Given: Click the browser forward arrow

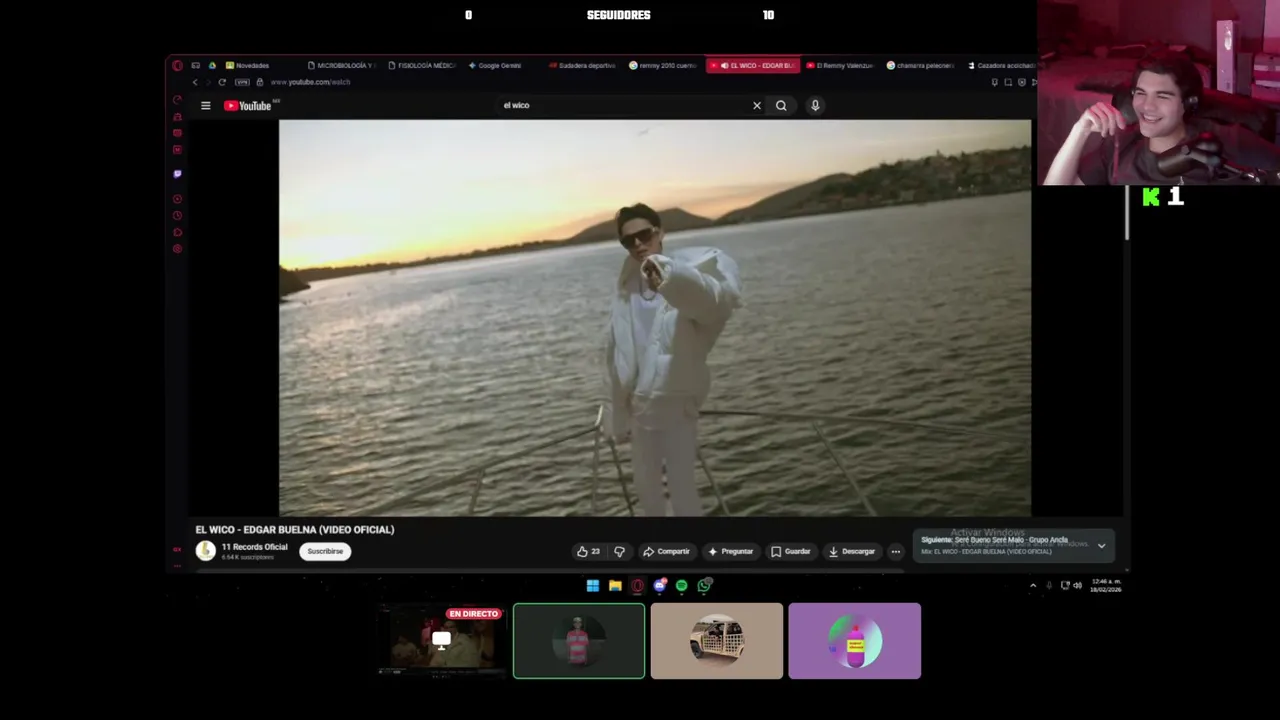Looking at the screenshot, I should (x=208, y=82).
